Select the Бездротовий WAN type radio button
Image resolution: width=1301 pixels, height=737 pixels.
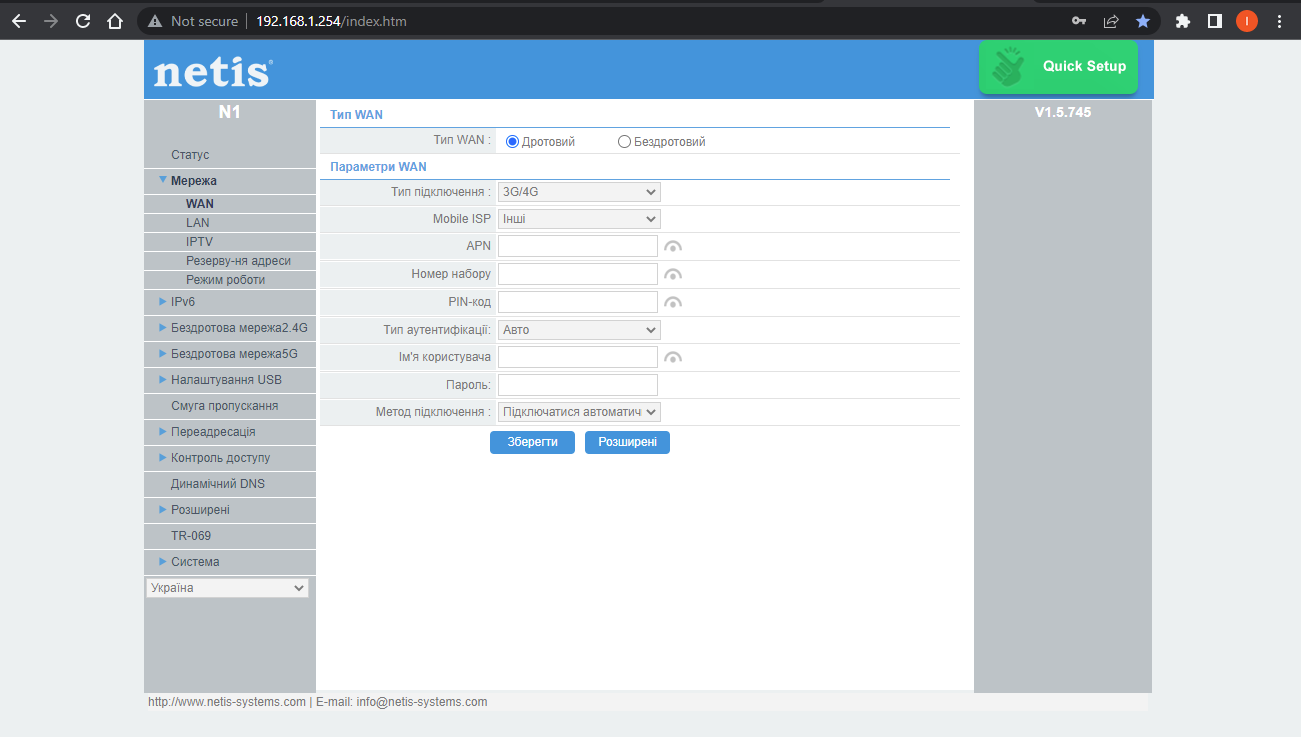(x=624, y=142)
